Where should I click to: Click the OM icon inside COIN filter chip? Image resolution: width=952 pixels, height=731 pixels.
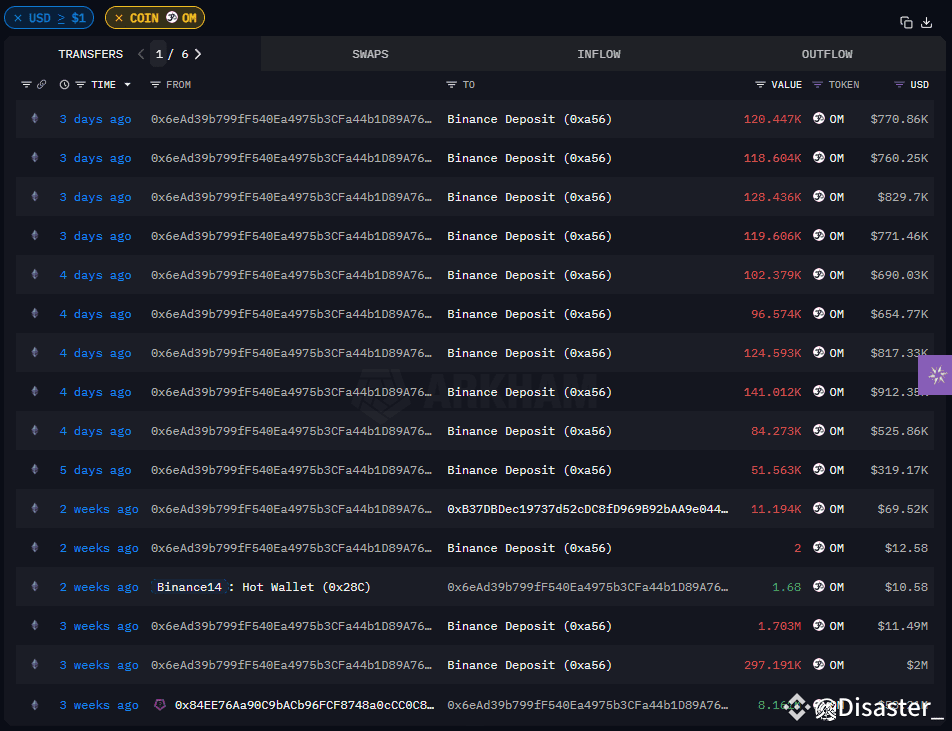172,18
